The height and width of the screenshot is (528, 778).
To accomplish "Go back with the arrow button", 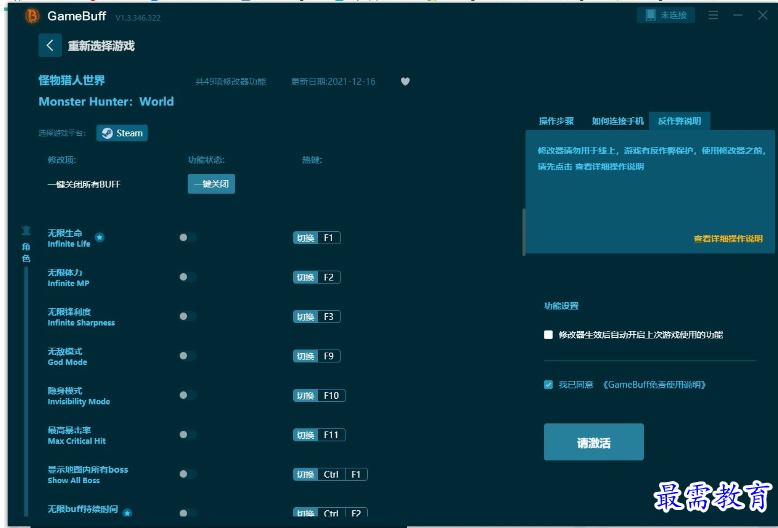I will coord(50,46).
